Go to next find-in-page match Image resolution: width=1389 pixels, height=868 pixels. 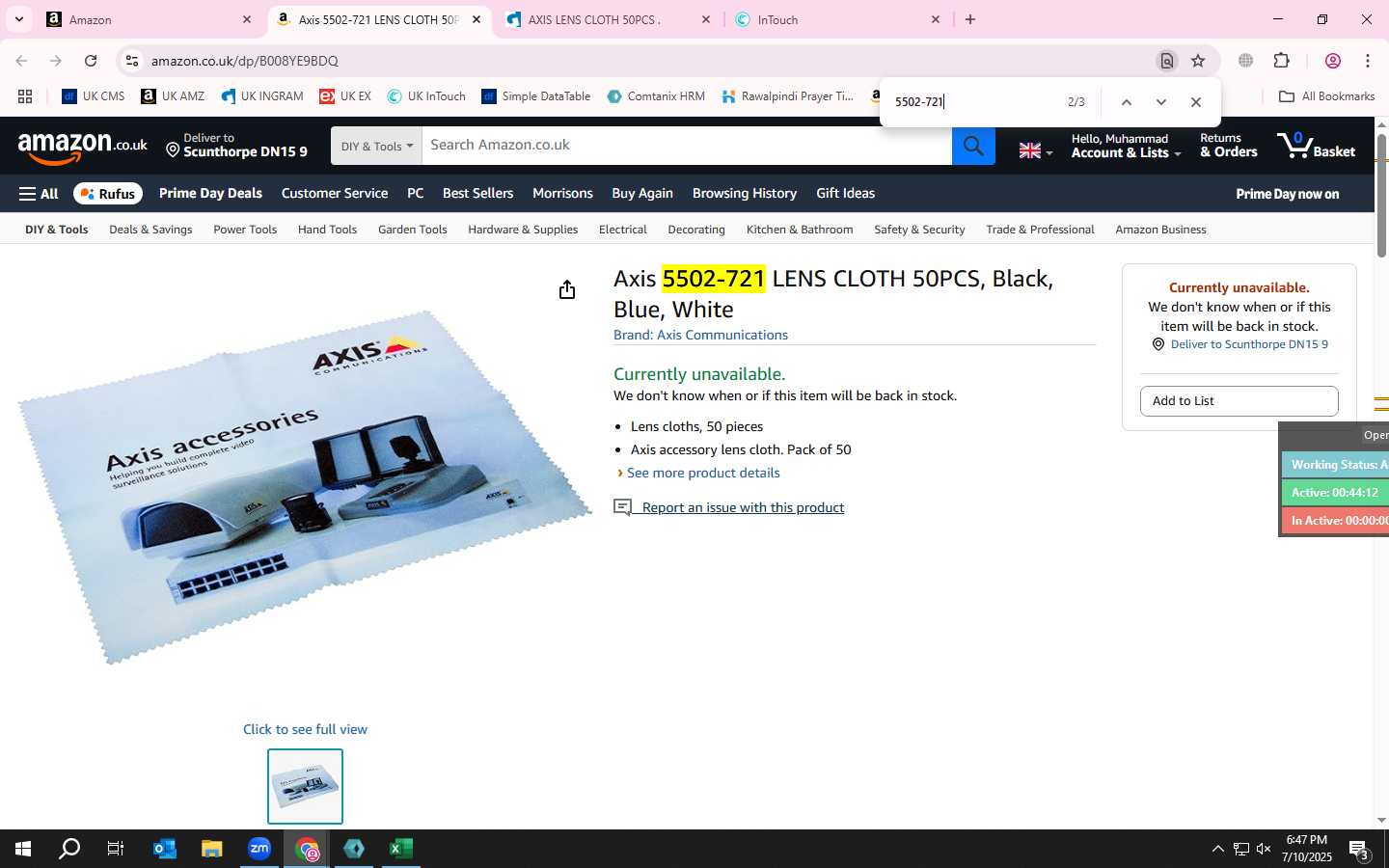1161,102
